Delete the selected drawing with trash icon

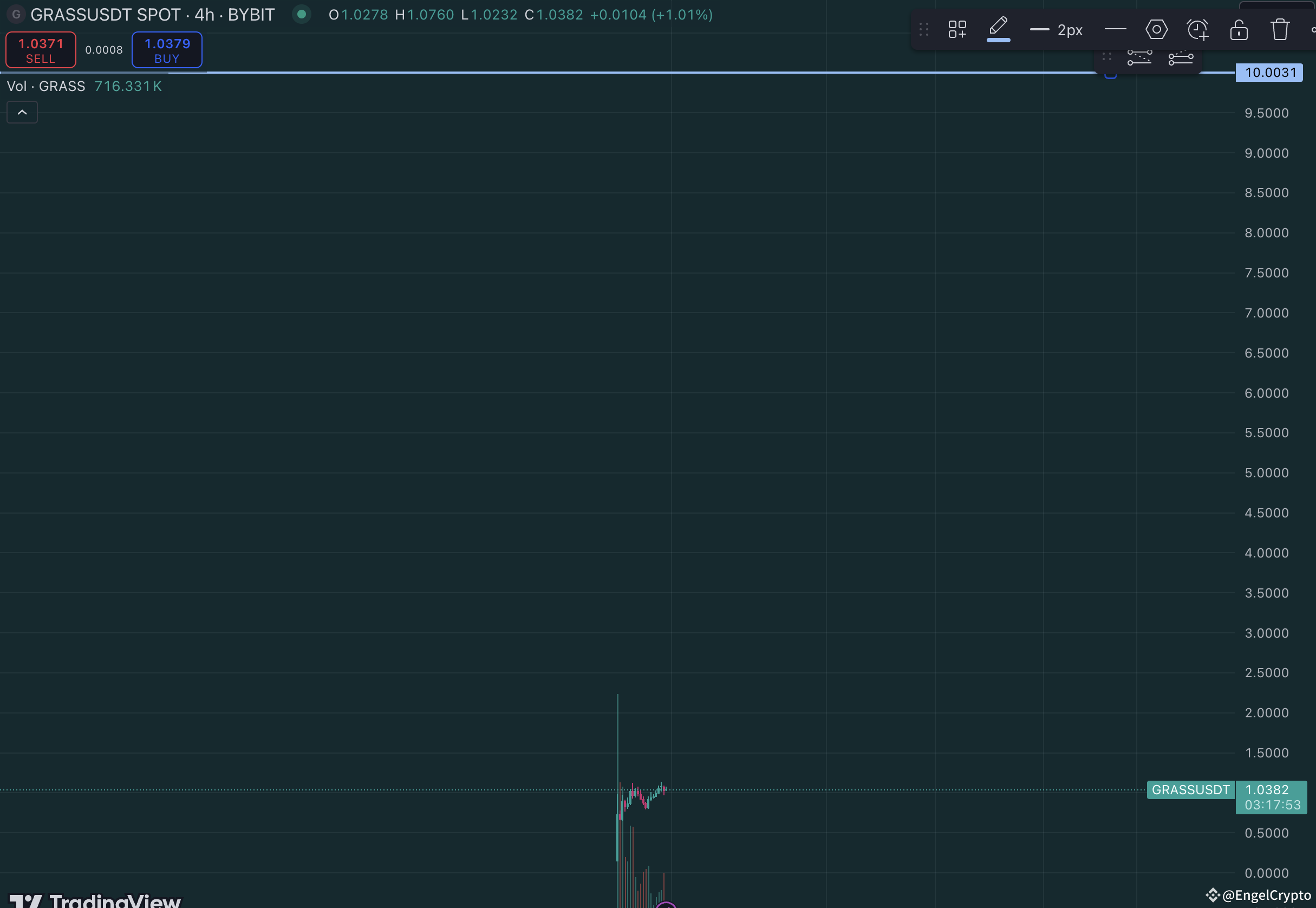tap(1280, 30)
